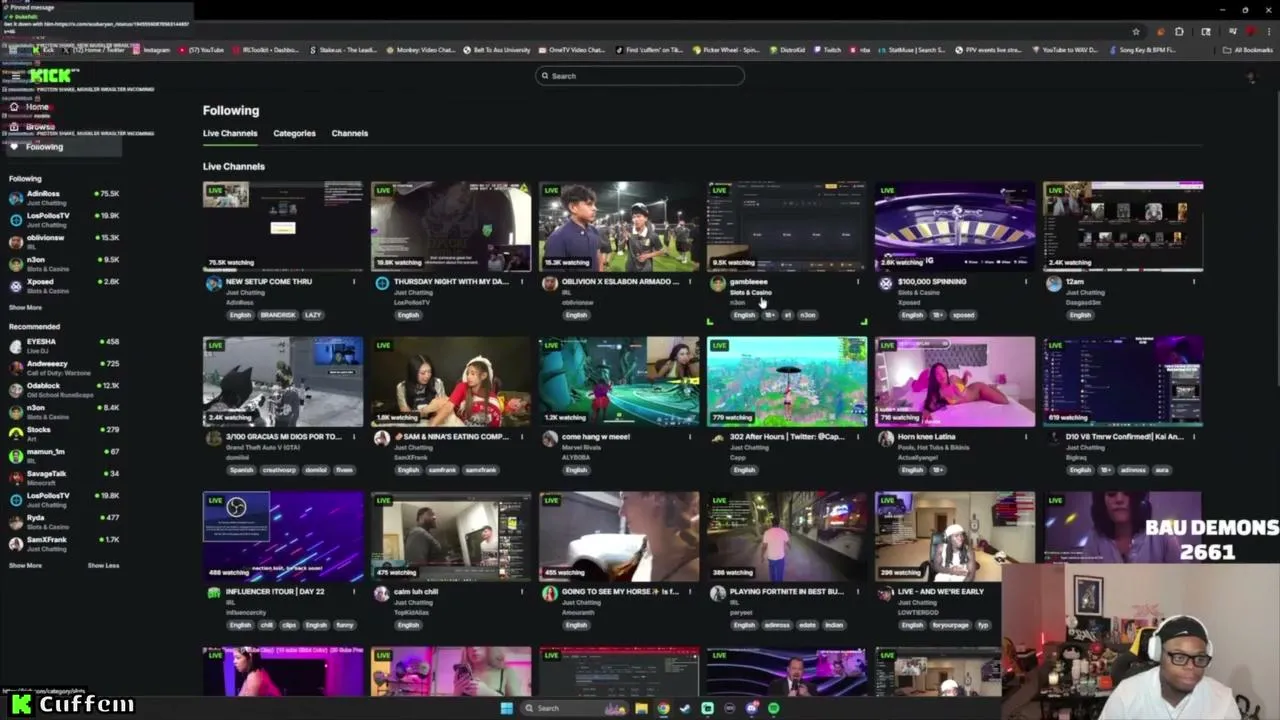
Task: Click SavageTalk avatar in the sidebar
Action: pos(16,478)
